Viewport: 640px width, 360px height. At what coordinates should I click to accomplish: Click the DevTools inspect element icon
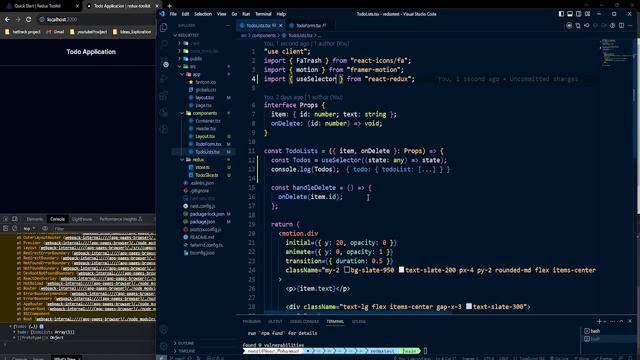[6, 219]
